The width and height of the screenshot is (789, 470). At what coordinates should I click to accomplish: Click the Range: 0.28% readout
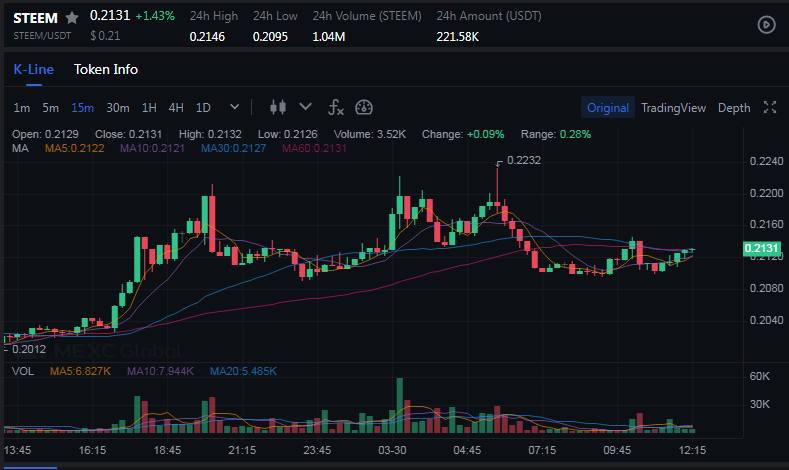(556, 134)
